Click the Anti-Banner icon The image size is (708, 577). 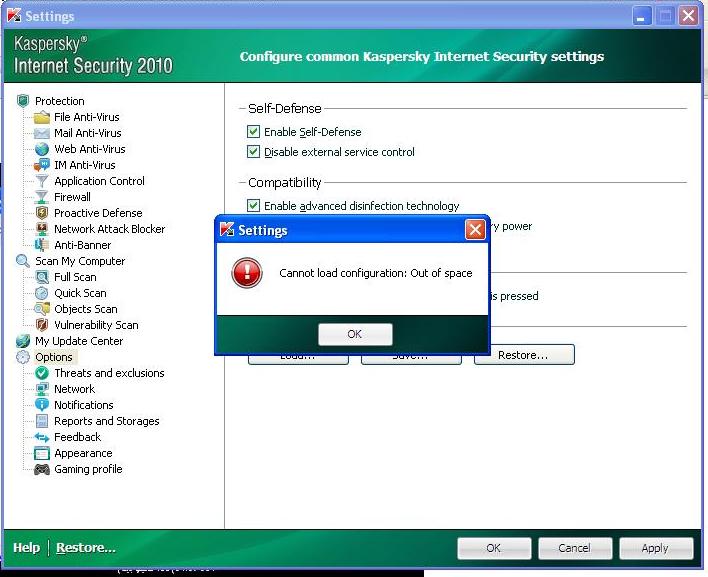coord(42,245)
